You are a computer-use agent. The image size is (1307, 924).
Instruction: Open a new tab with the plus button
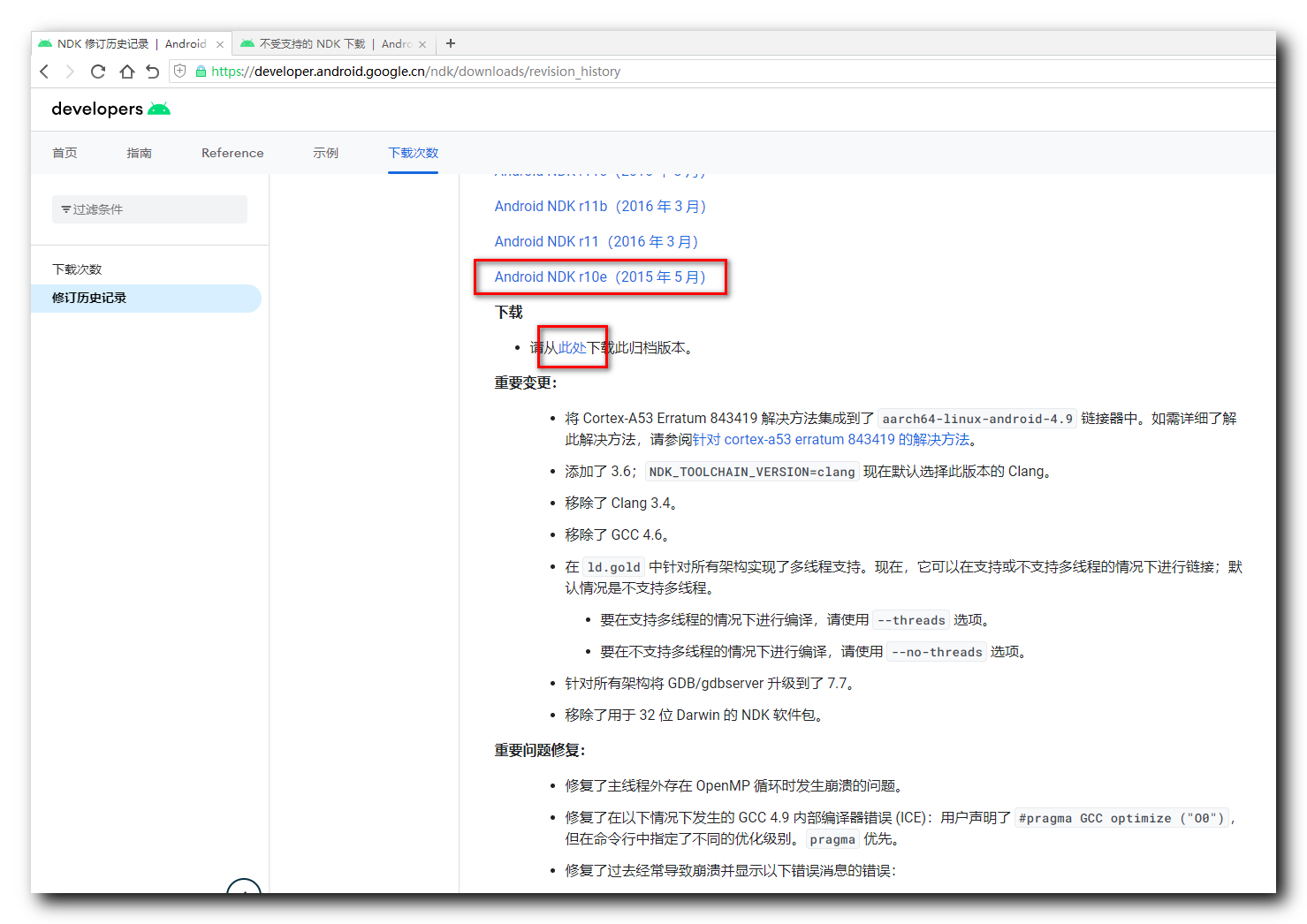tap(451, 43)
